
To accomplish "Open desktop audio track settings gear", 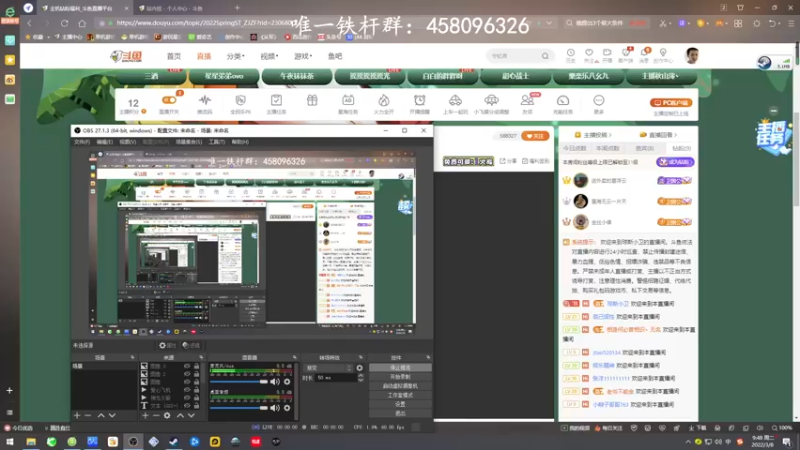I will [x=287, y=408].
